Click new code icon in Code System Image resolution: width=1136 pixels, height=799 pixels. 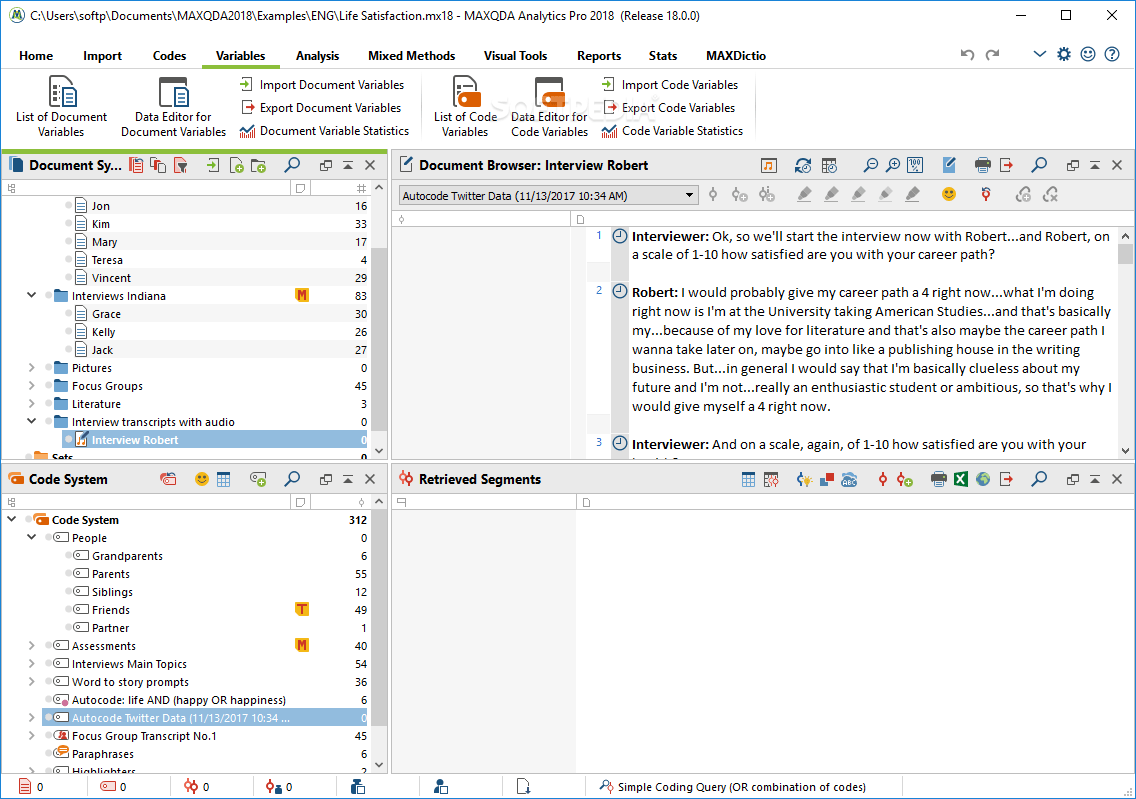coord(258,479)
